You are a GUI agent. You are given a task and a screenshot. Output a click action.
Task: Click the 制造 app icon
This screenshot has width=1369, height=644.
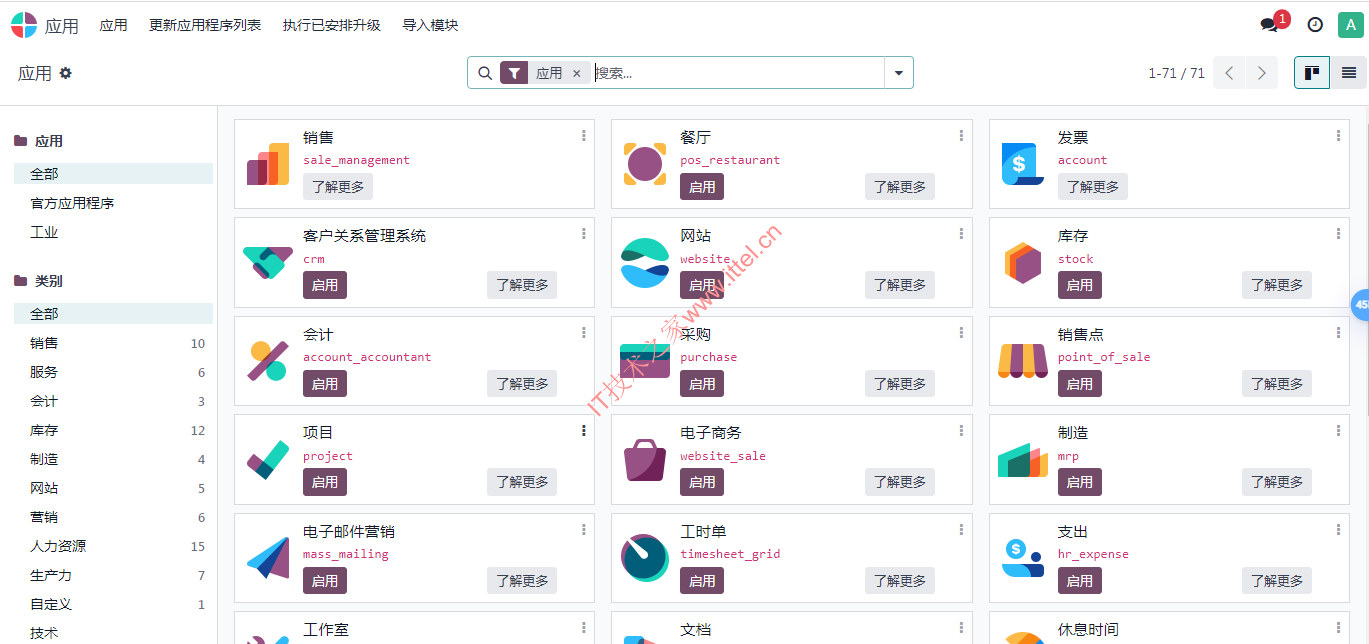pyautogui.click(x=1022, y=460)
